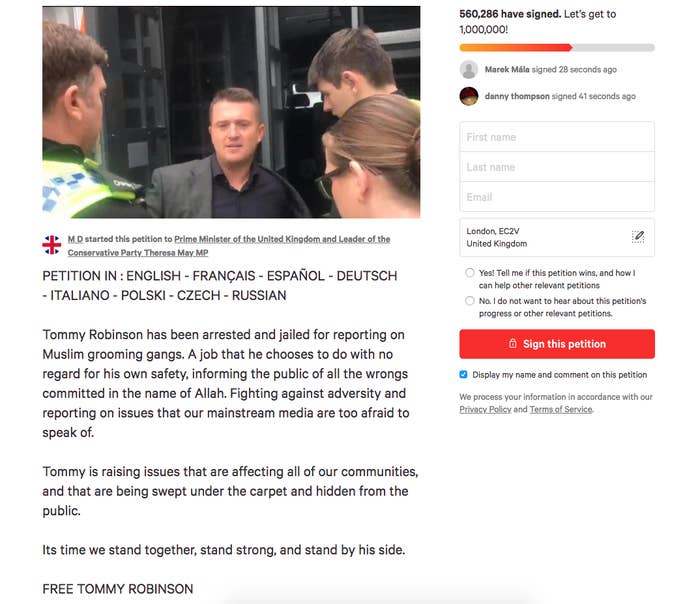Focus the Last name field

click(557, 167)
